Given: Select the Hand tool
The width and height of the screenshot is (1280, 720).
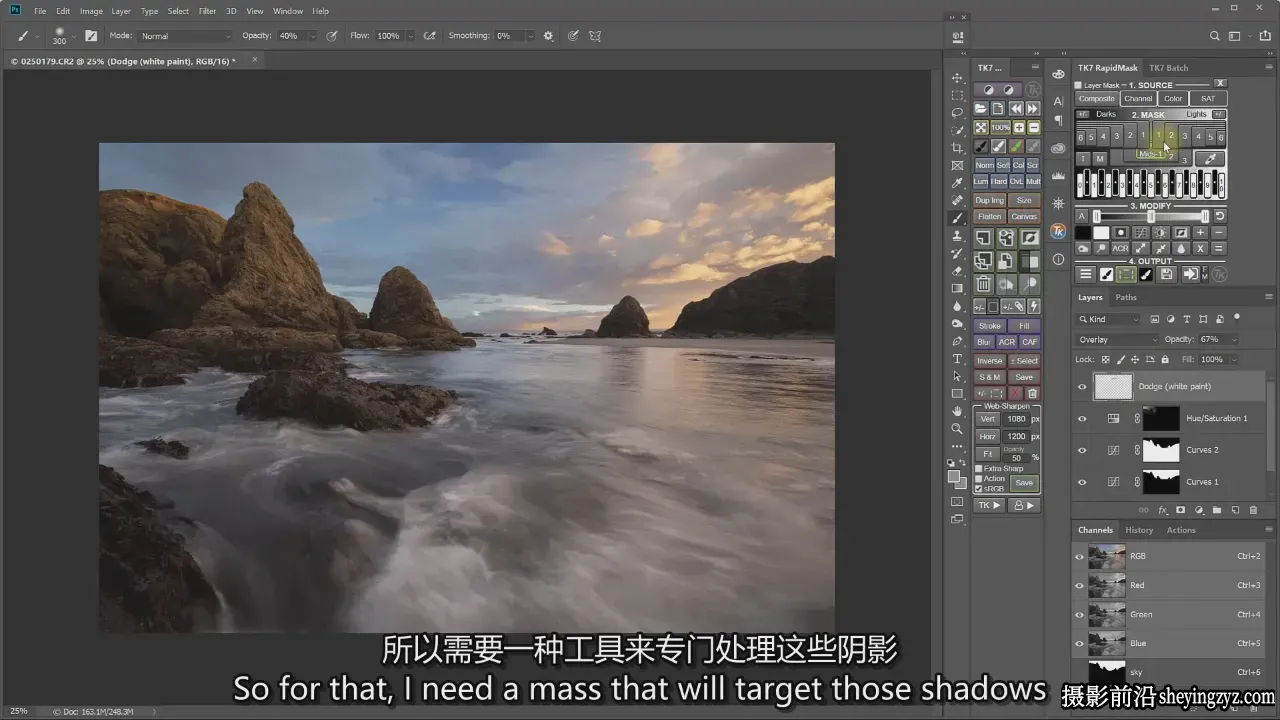Looking at the screenshot, I should point(957,411).
